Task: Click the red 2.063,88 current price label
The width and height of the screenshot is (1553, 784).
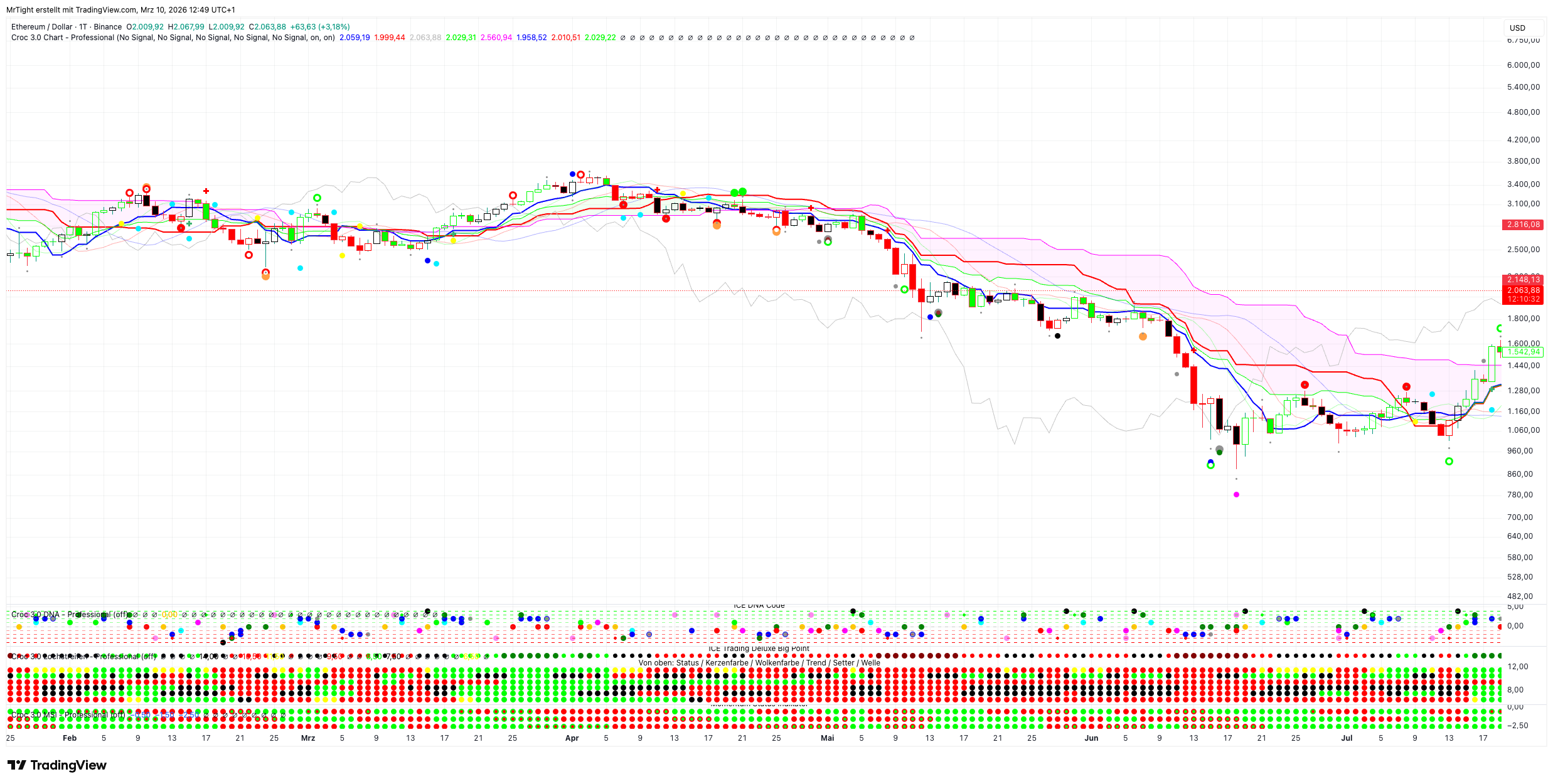Action: [1524, 290]
